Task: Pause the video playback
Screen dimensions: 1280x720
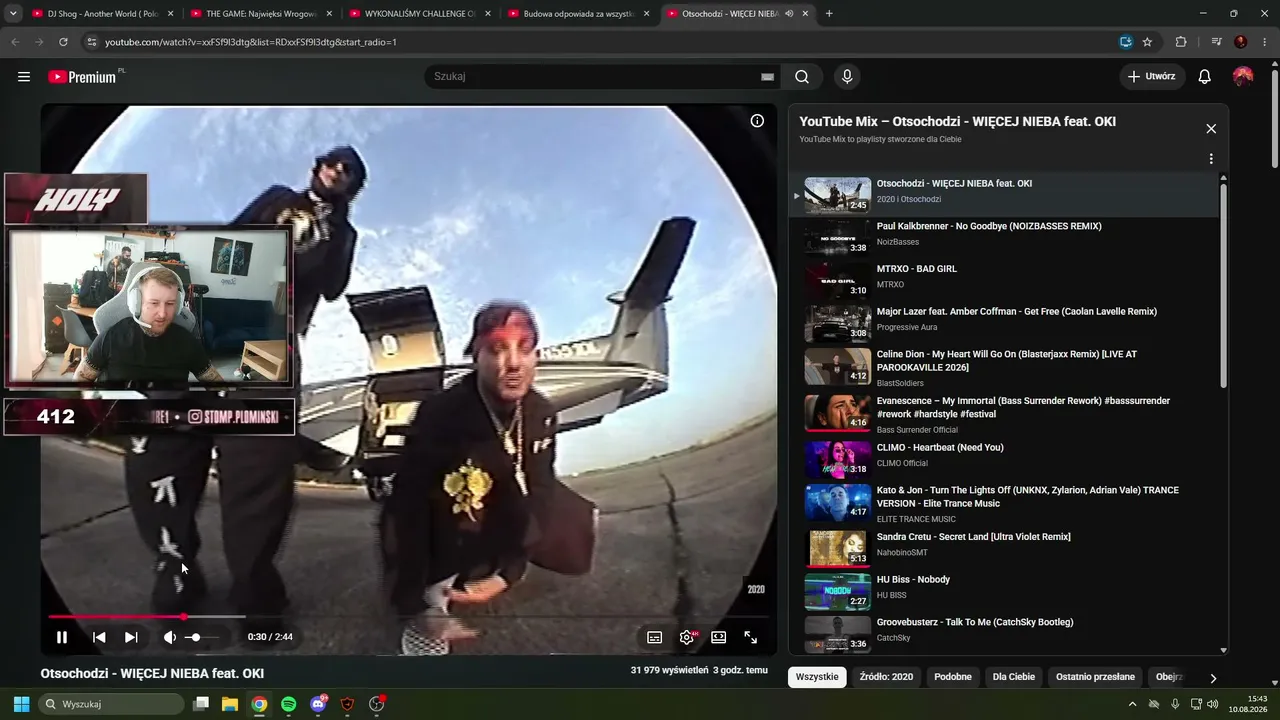Action: coord(62,637)
